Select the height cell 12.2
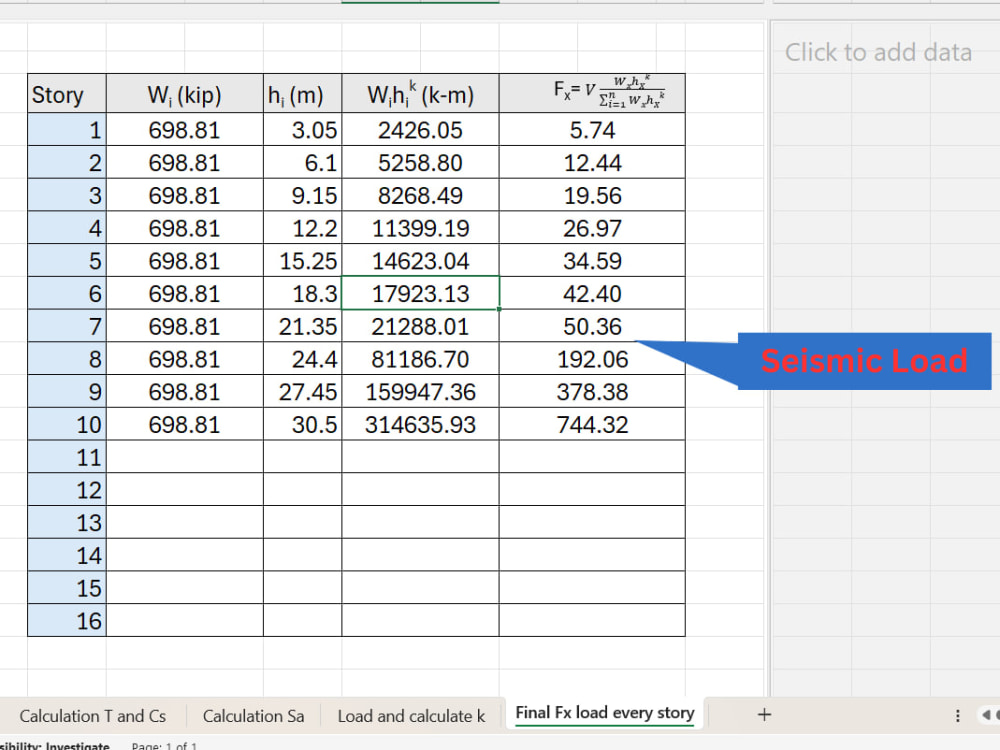 click(302, 228)
